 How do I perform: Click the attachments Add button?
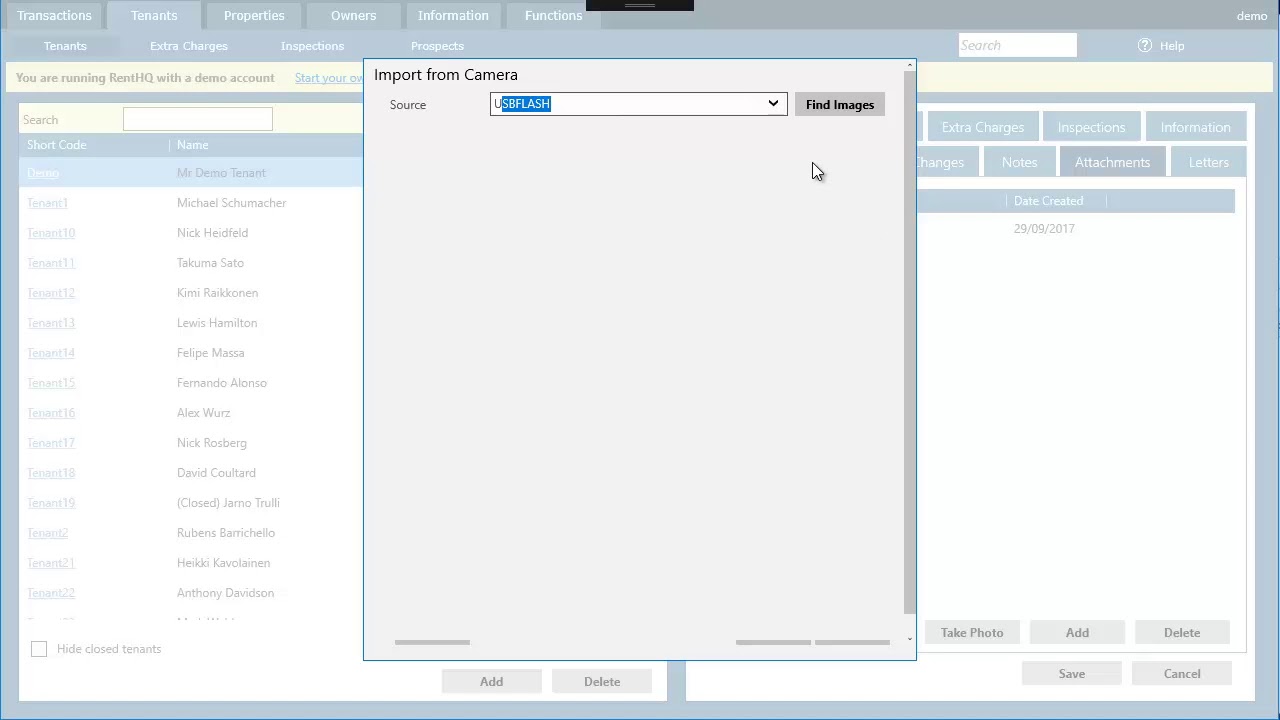click(1077, 633)
